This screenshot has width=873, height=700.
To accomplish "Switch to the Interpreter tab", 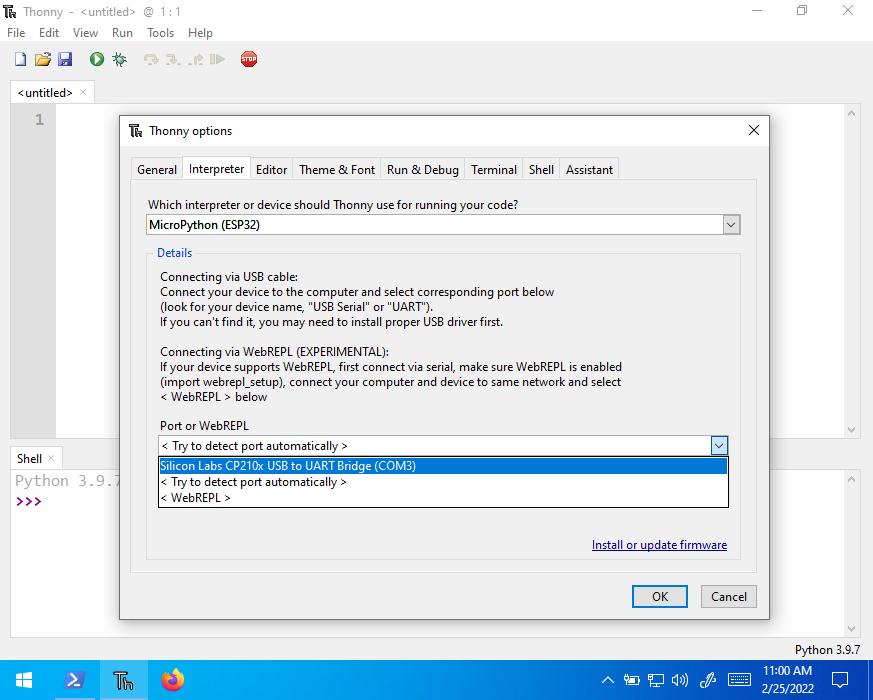I will 217,169.
